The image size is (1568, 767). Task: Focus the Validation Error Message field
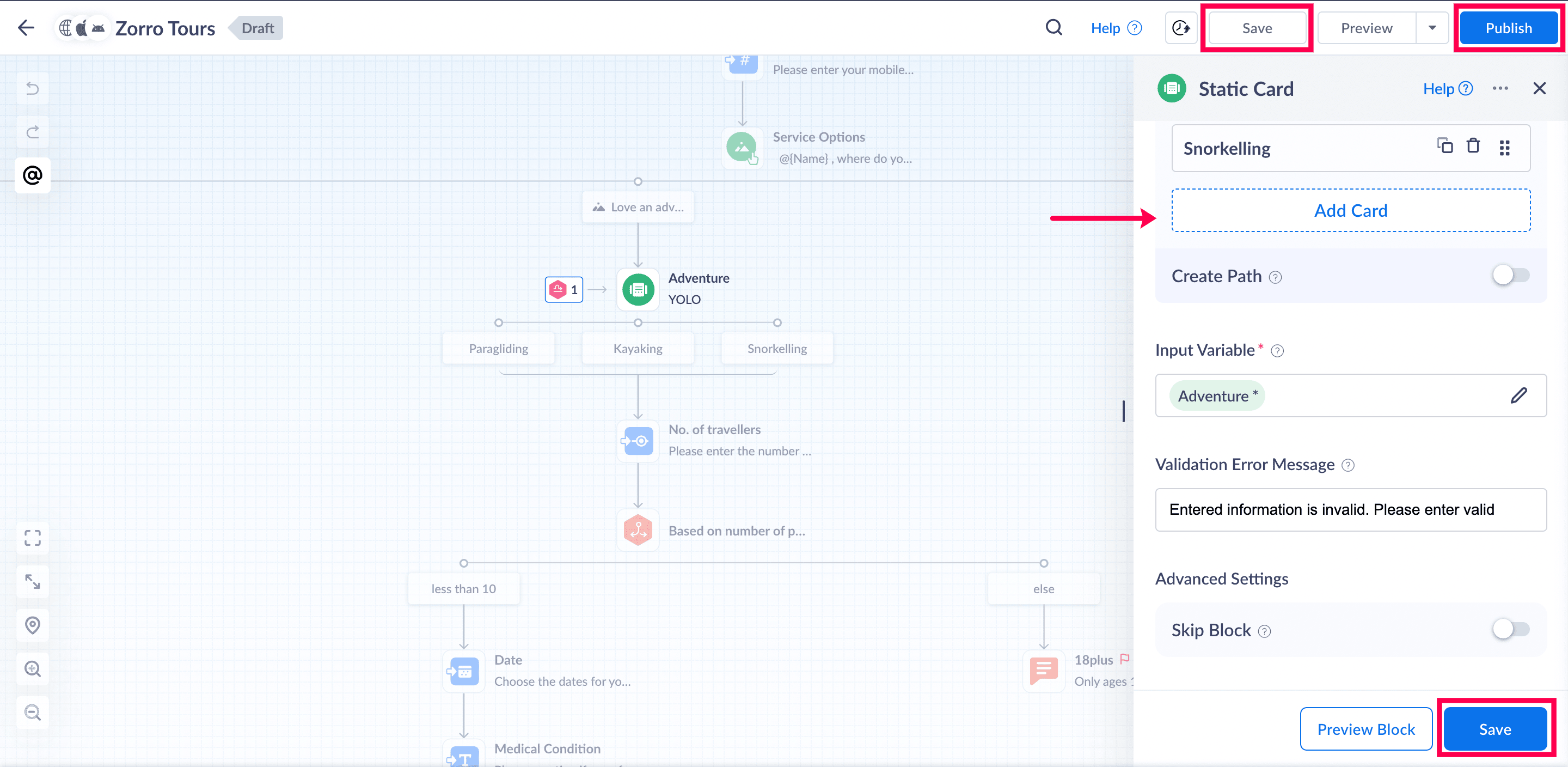coord(1350,510)
